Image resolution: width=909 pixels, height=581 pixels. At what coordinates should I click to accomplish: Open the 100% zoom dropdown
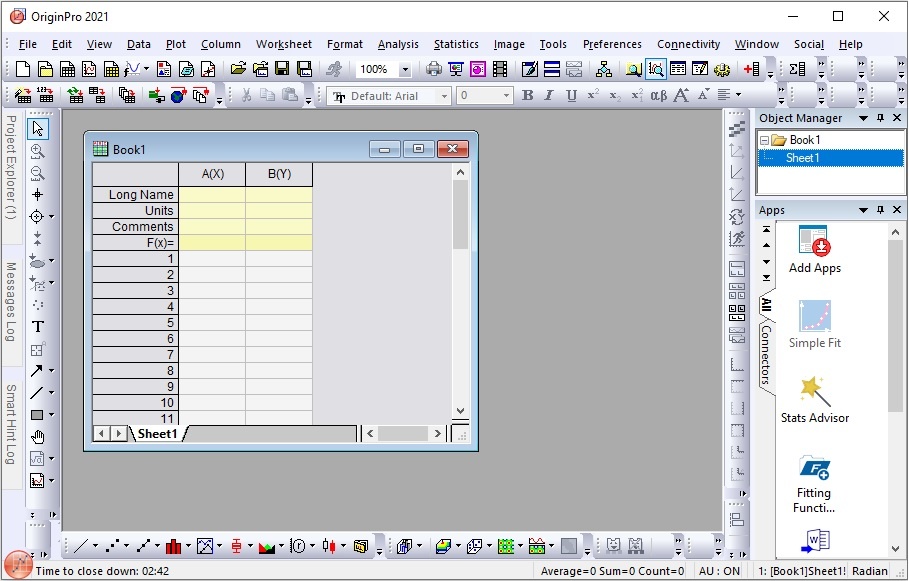[x=405, y=70]
